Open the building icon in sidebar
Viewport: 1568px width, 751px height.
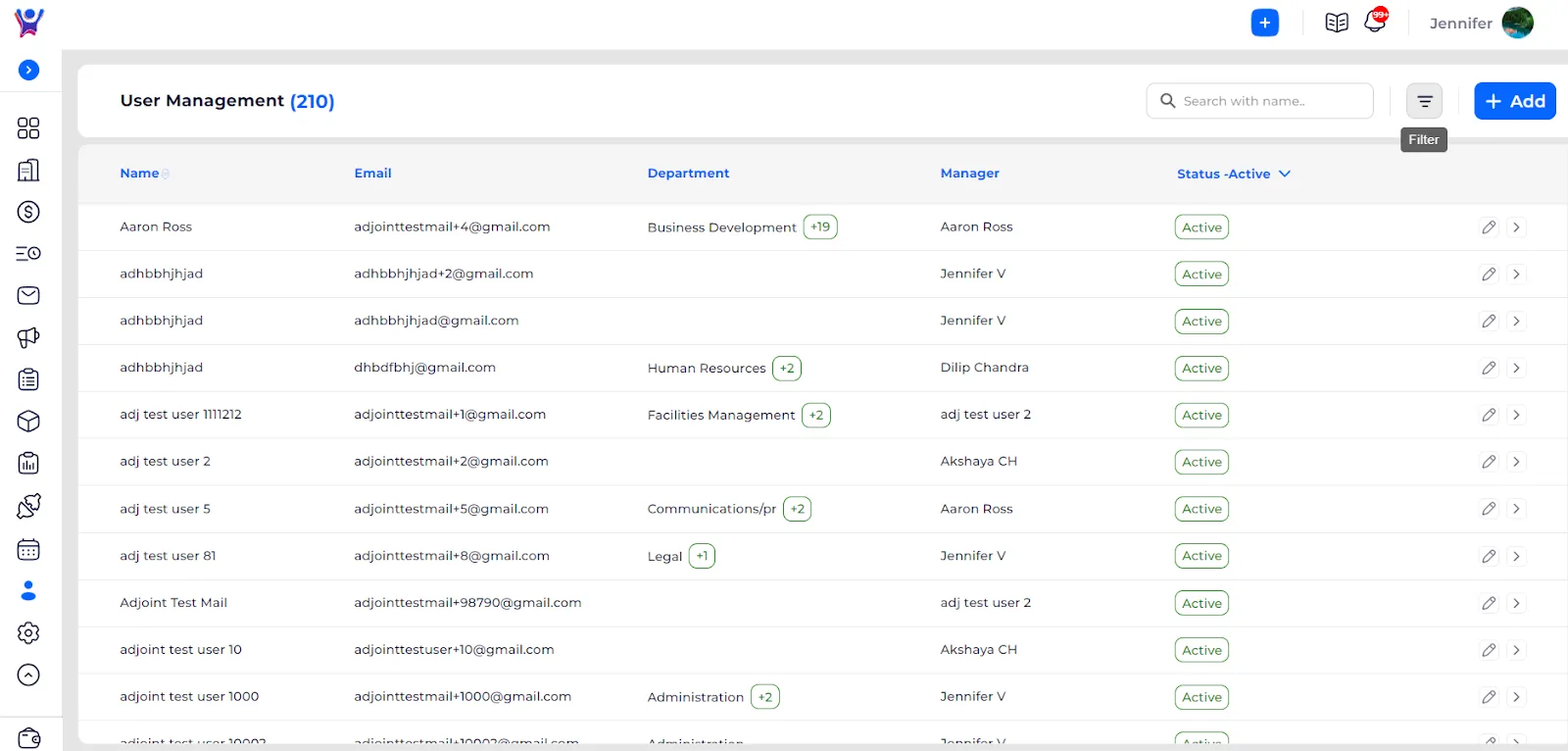[x=28, y=170]
